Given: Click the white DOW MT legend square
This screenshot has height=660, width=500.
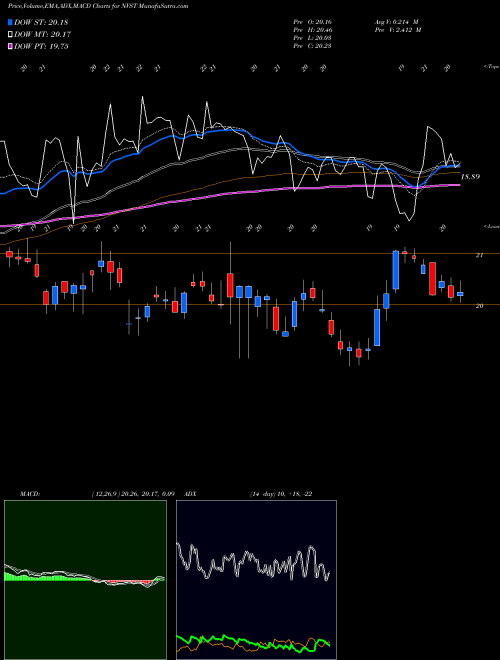Looking at the screenshot, I should tap(10, 35).
